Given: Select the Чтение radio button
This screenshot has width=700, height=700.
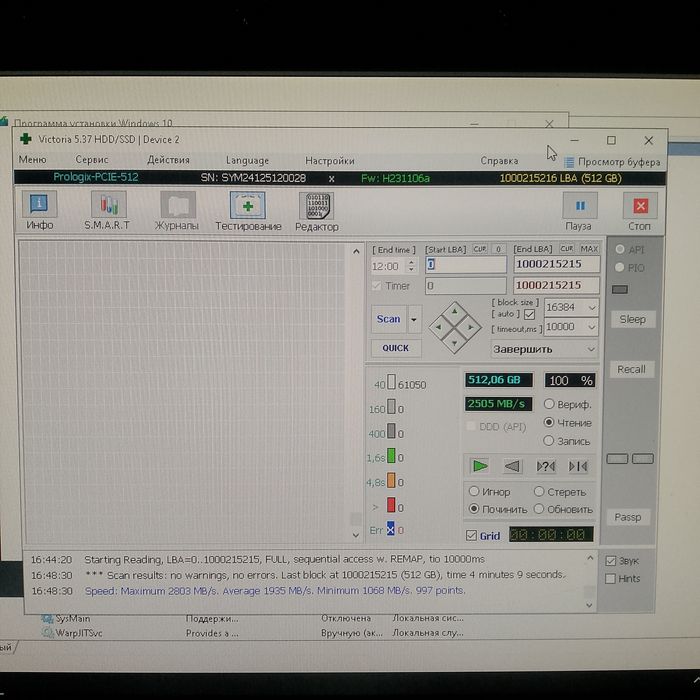Looking at the screenshot, I should click(x=549, y=422).
